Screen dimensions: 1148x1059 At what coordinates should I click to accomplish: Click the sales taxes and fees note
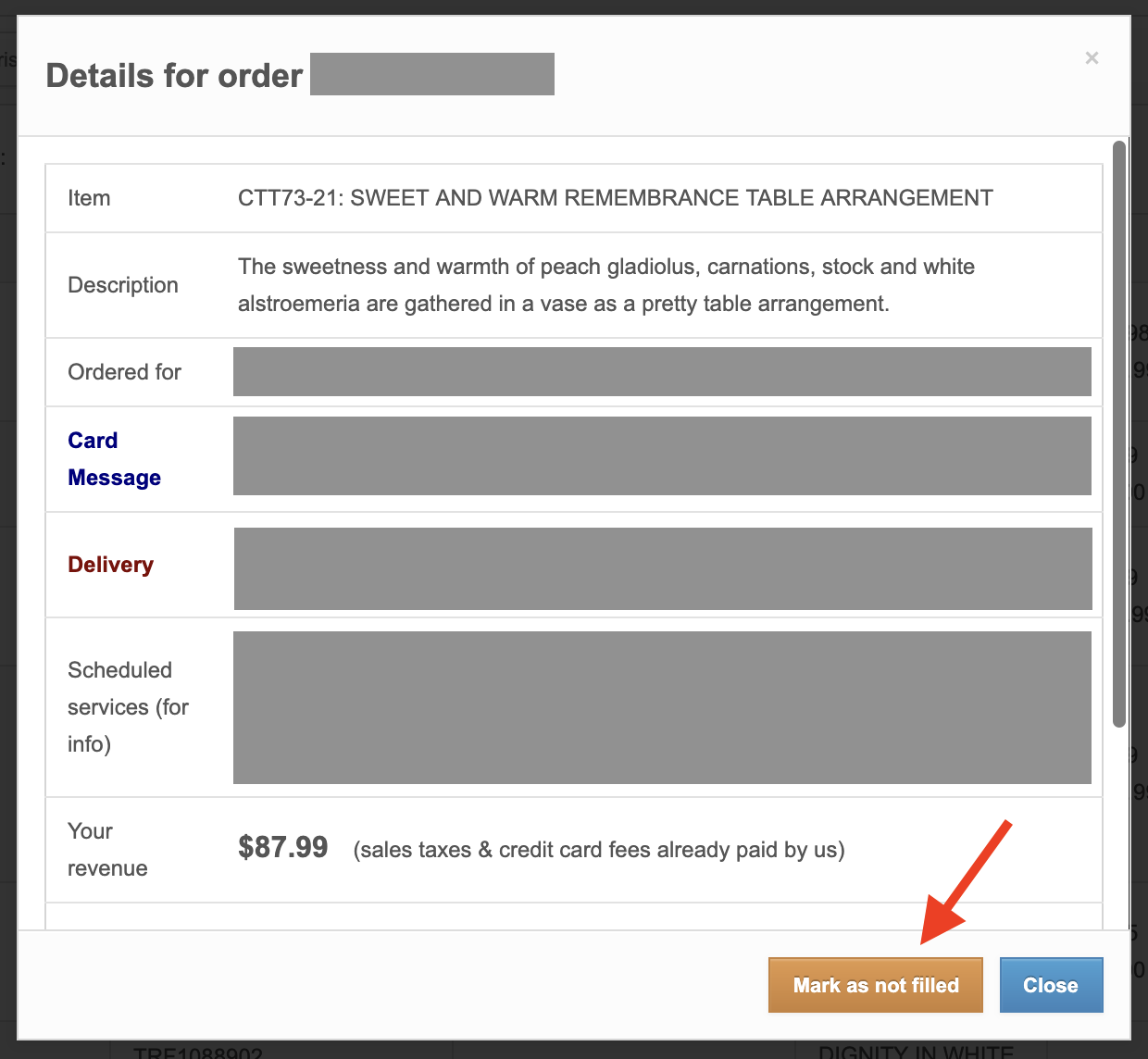point(598,850)
